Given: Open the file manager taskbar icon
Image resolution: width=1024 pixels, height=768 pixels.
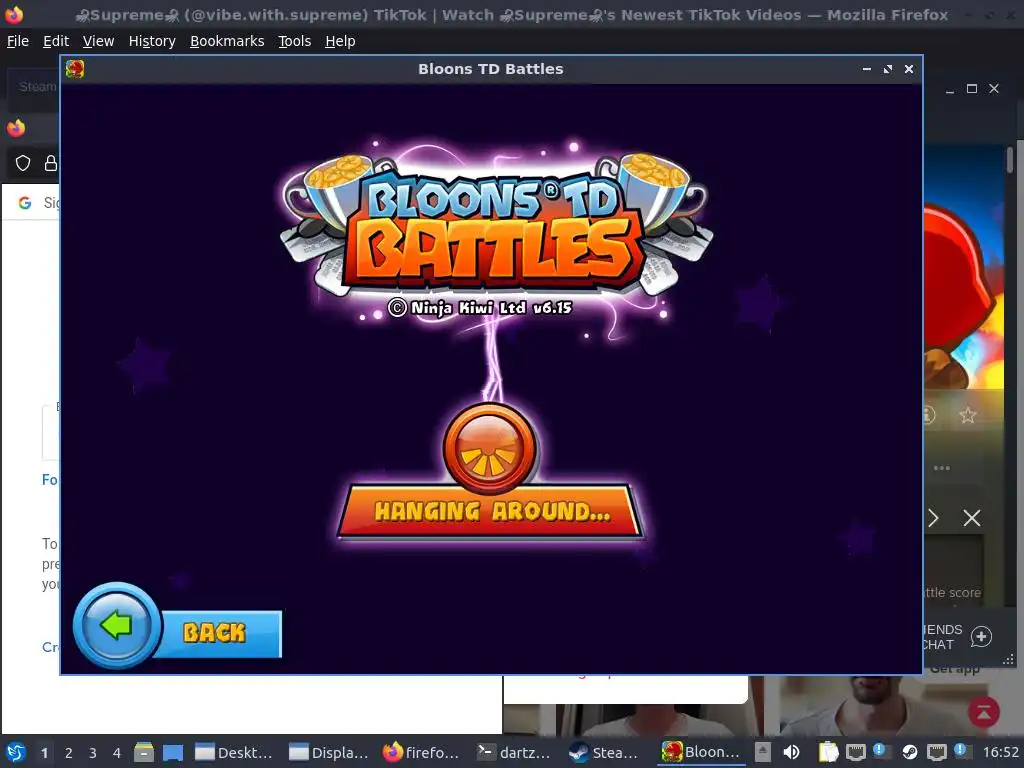Looking at the screenshot, I should click(x=144, y=752).
